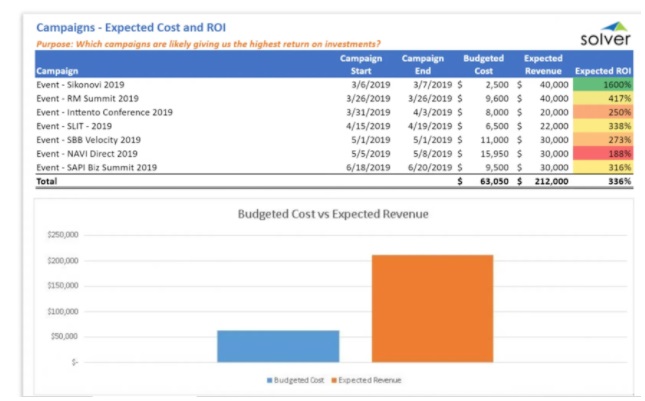Click the $200,000 axis label
This screenshot has height=401, width=645.
point(63,261)
